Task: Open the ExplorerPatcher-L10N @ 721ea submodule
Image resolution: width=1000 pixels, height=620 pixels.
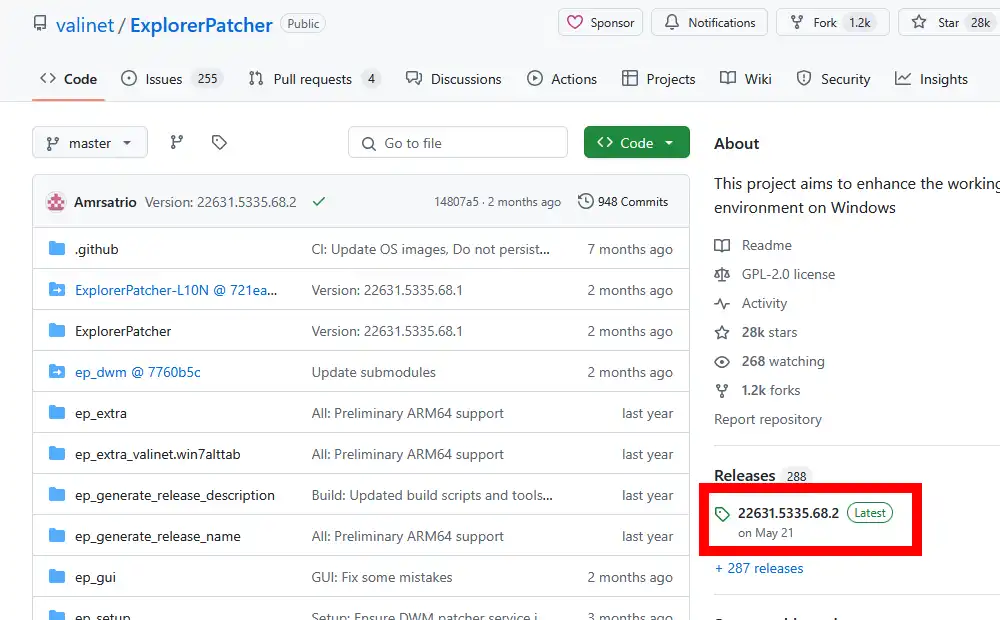Action: pyautogui.click(x=176, y=290)
